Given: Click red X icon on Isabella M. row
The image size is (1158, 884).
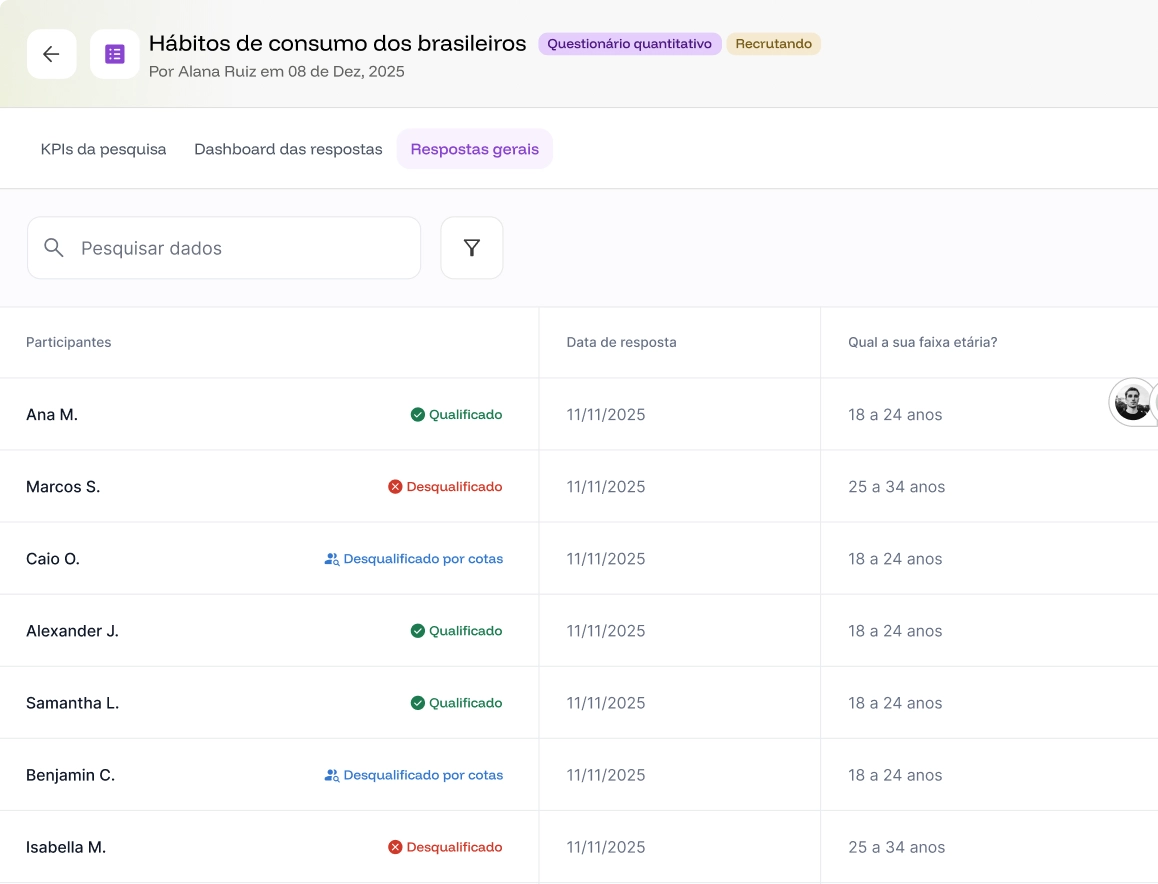Looking at the screenshot, I should point(395,847).
